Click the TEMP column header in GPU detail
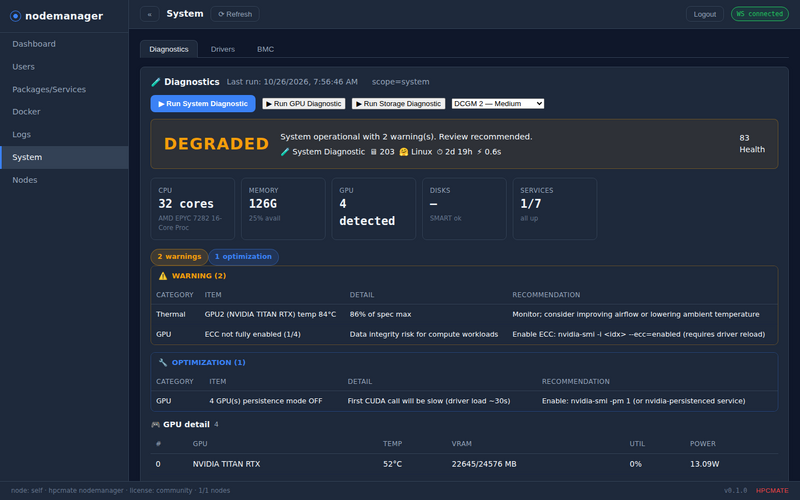This screenshot has height=500, width=800. (x=392, y=444)
